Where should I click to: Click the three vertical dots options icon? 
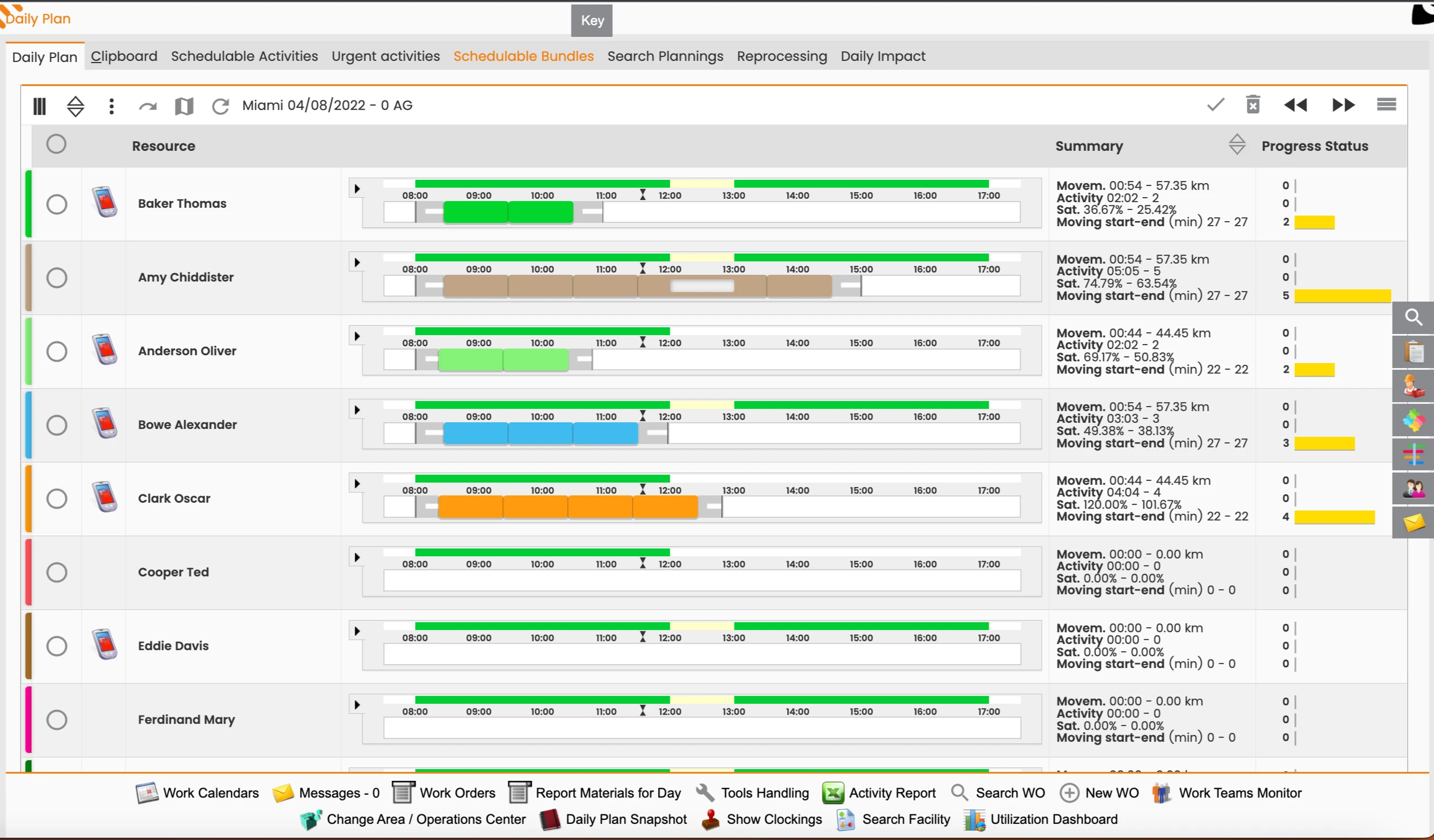tap(112, 106)
